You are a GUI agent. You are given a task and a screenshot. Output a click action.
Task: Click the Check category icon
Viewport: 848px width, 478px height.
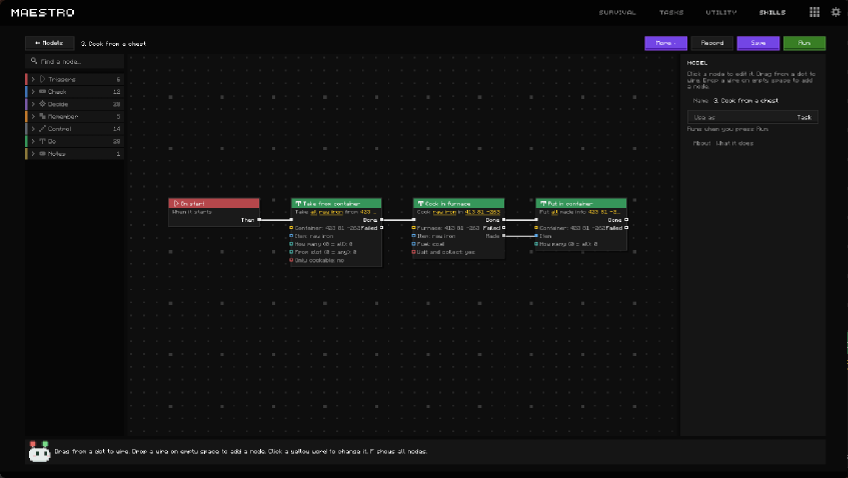[x=42, y=91]
